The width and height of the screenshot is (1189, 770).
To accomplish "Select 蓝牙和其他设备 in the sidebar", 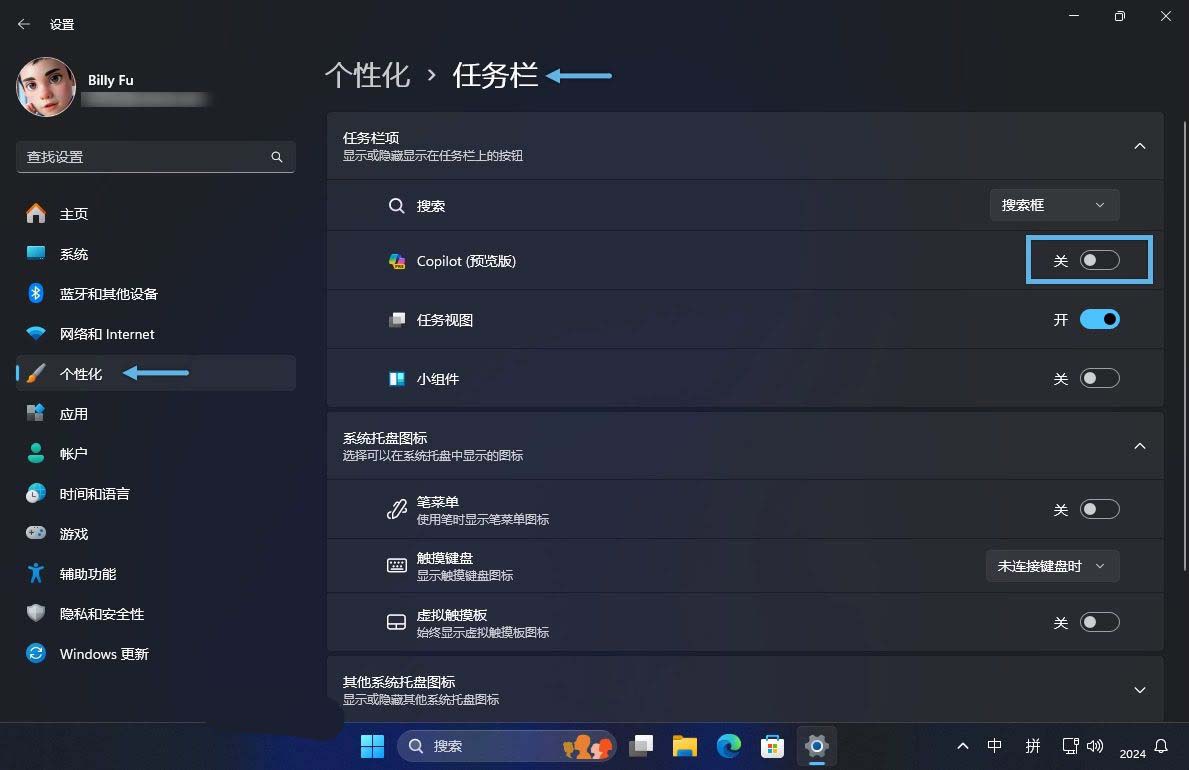I will [x=108, y=293].
